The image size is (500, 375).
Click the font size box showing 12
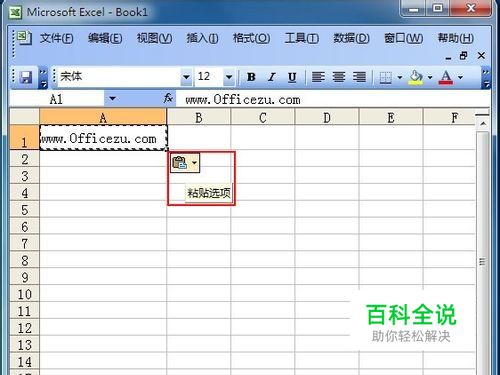tap(210, 77)
